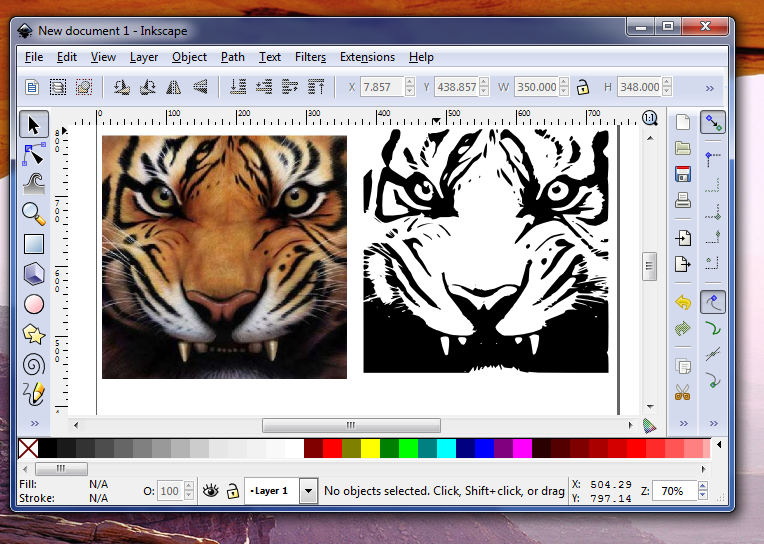
Task: Click the Save document floppy icon
Action: 683,174
